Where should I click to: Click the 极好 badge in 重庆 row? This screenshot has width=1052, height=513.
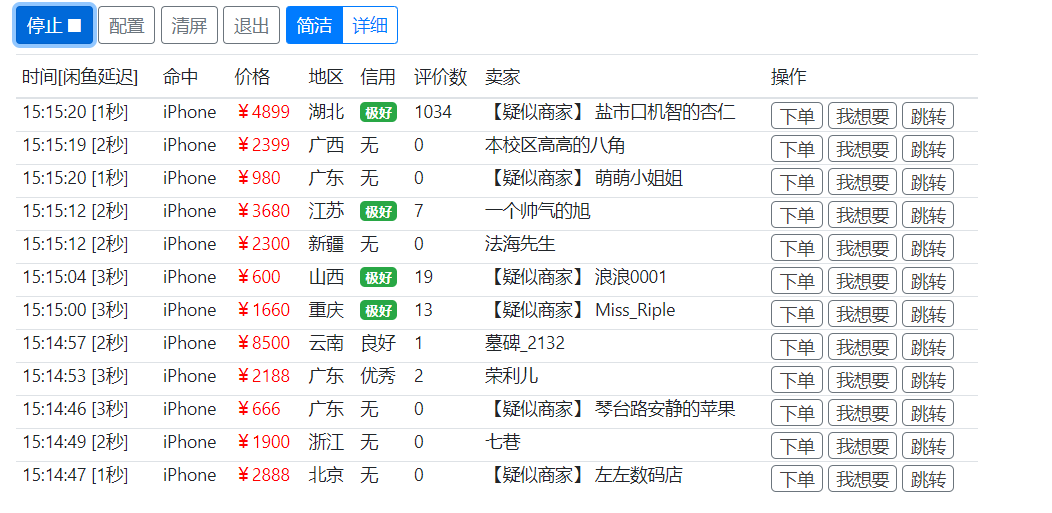tap(378, 310)
